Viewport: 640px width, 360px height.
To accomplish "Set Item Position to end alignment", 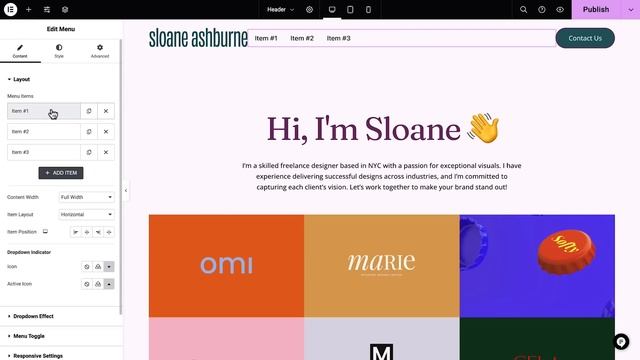I will (x=98, y=232).
